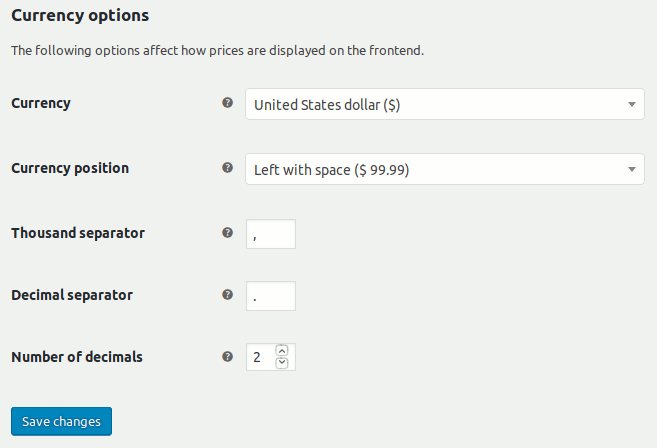
Task: Decrease the number of decimals with the down arrow
Action: [282, 363]
